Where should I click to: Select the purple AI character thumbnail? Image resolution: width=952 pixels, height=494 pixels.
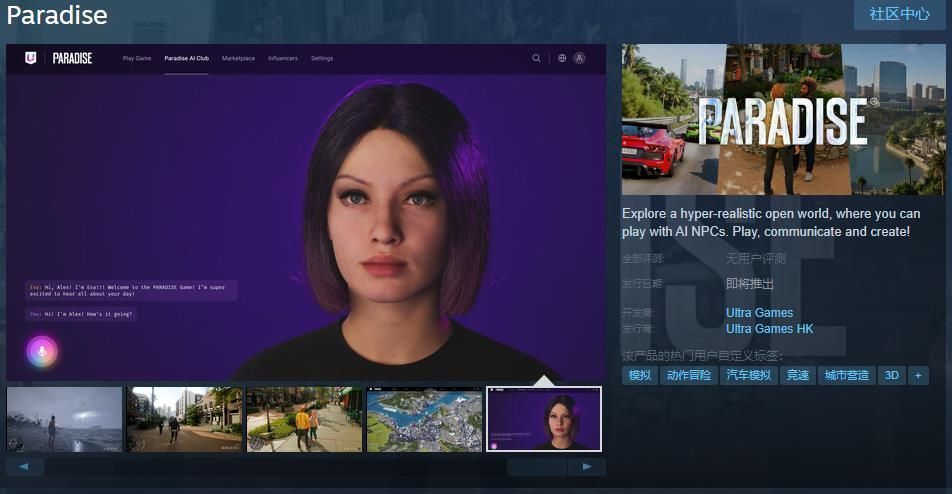pyautogui.click(x=544, y=419)
